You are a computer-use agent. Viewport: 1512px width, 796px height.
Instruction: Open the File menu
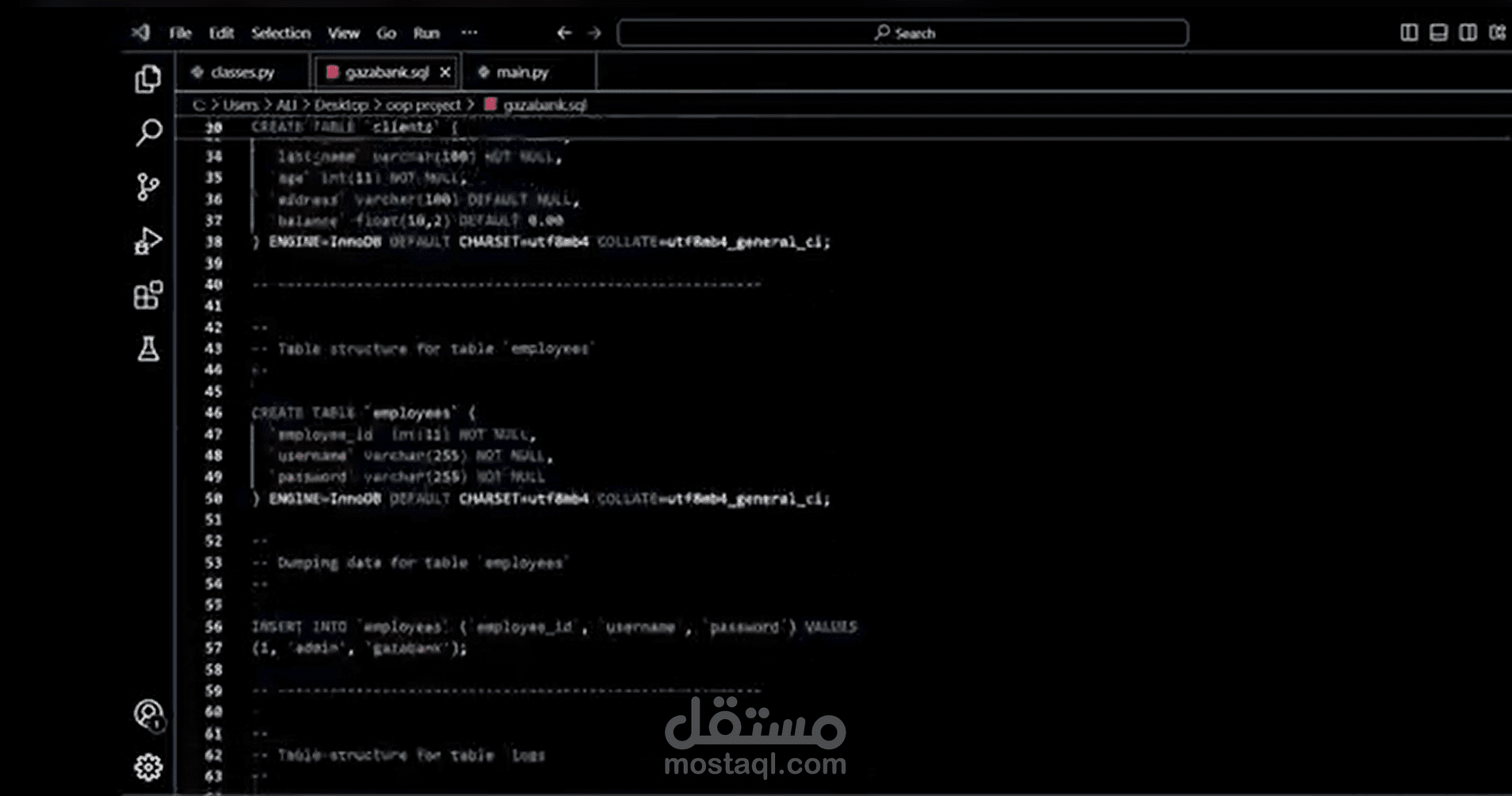tap(180, 33)
